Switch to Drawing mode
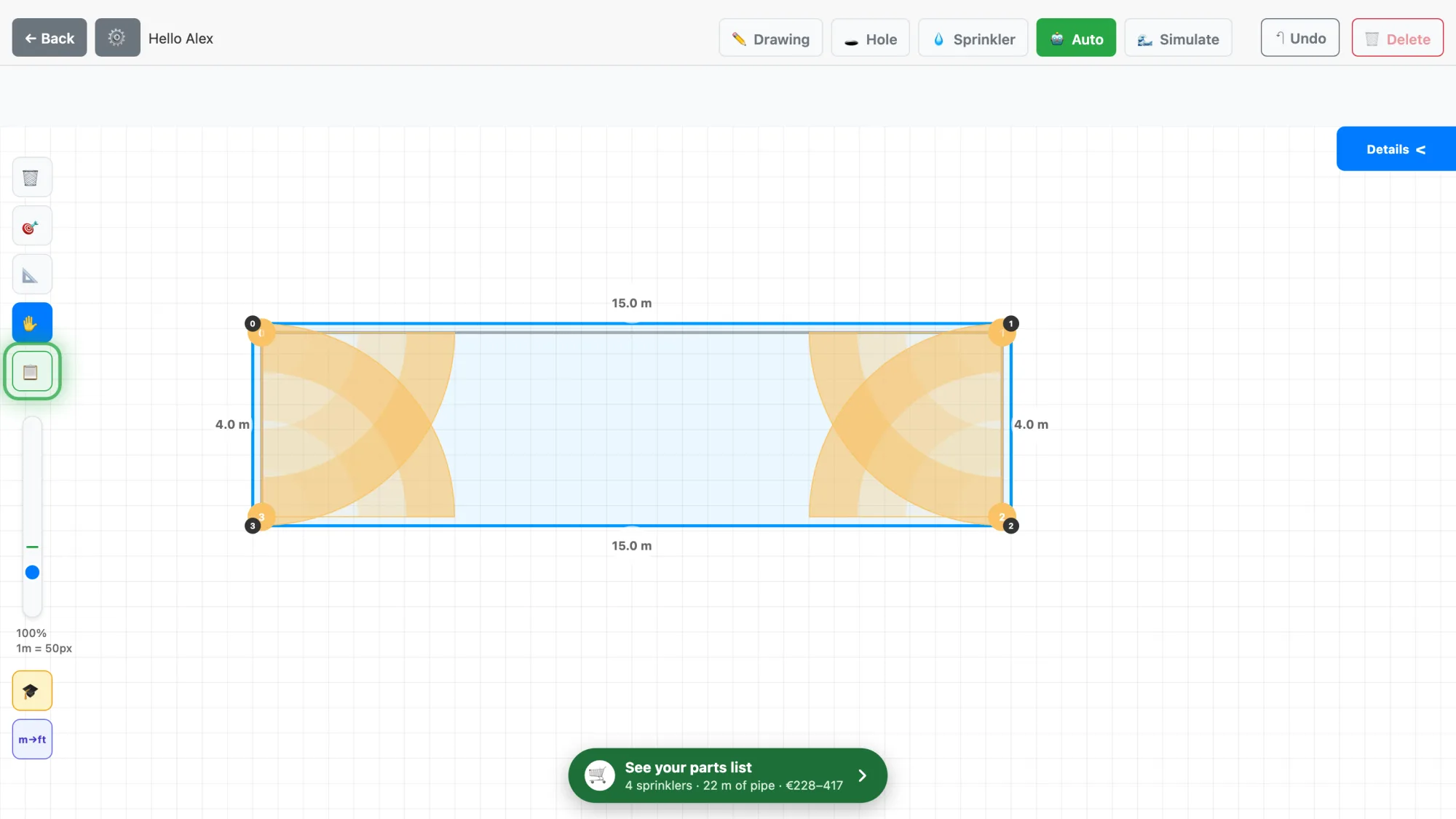 pos(771,39)
